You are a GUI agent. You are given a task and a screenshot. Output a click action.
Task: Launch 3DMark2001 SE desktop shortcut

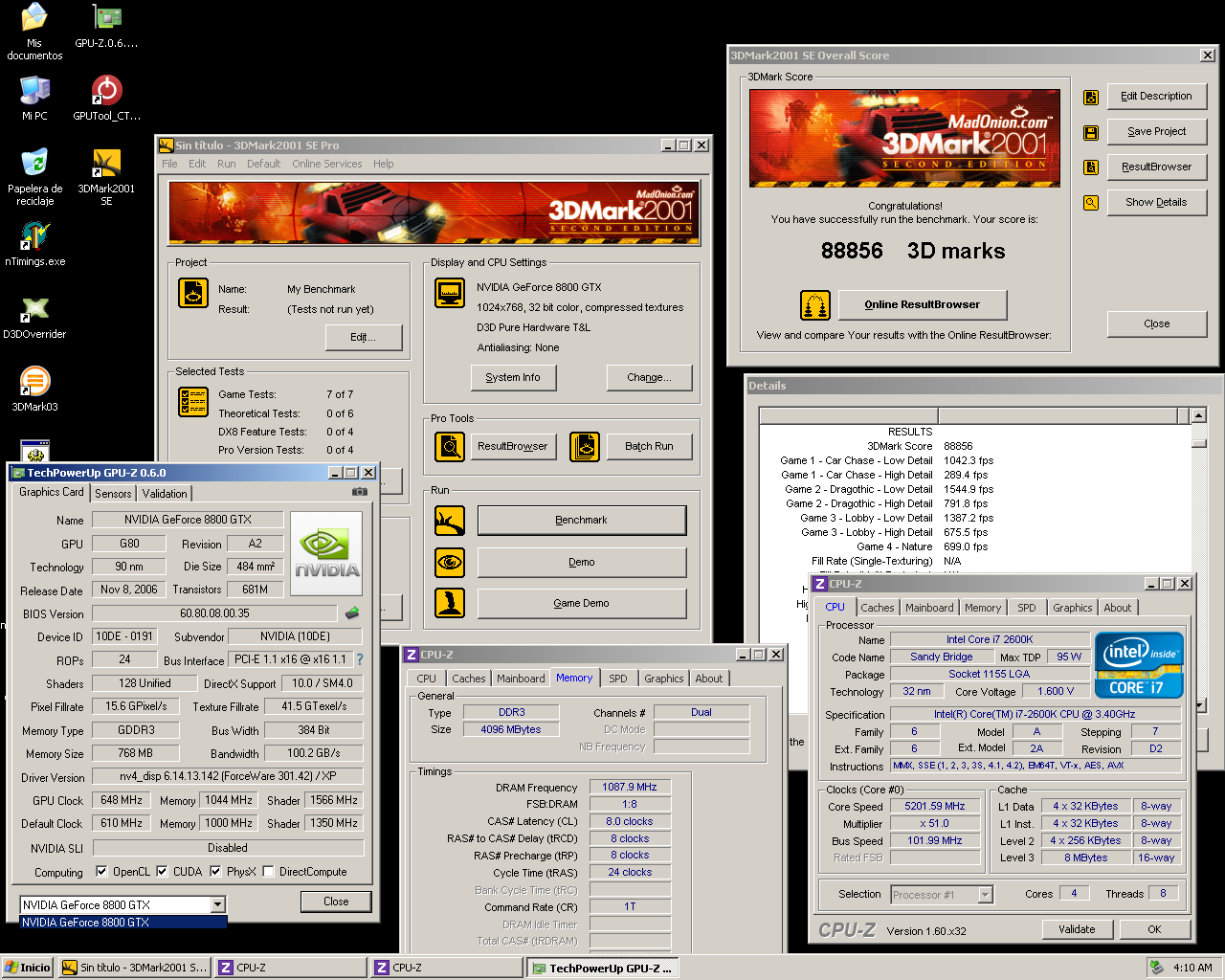click(x=106, y=177)
